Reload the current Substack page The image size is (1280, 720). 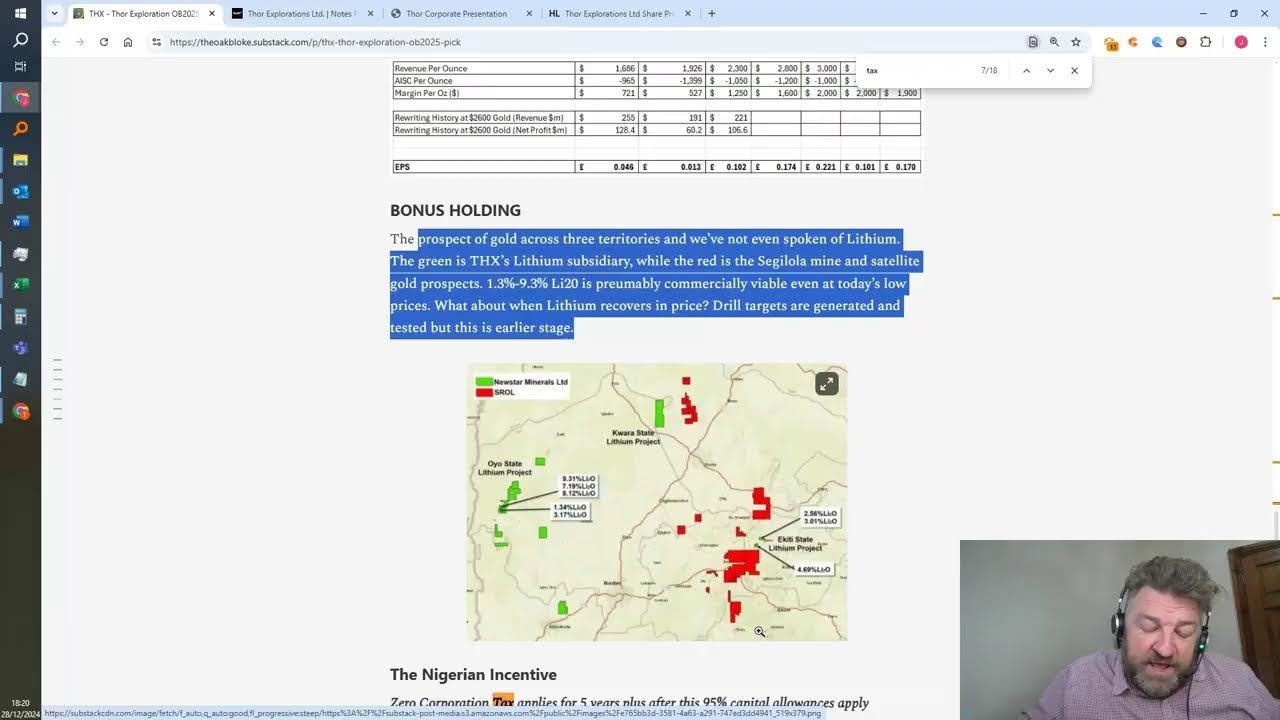point(104,42)
